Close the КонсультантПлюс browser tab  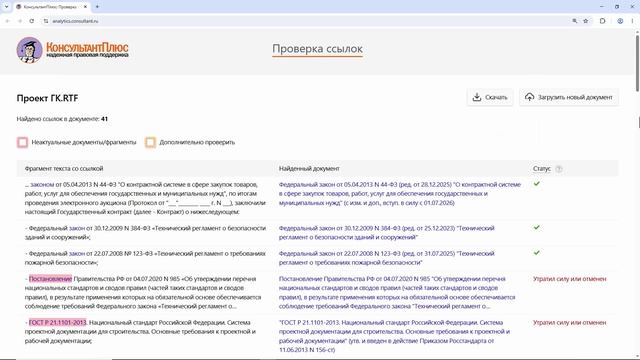click(85, 7)
